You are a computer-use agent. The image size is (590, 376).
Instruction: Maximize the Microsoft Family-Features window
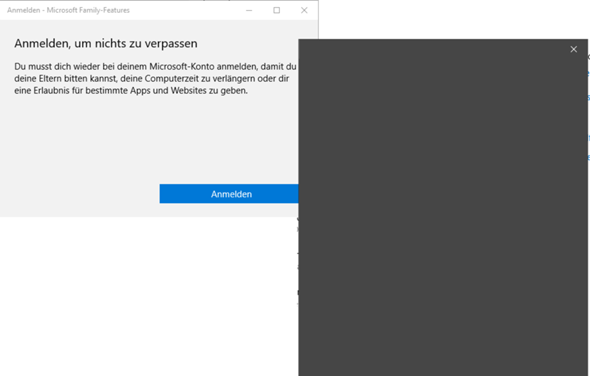(277, 10)
